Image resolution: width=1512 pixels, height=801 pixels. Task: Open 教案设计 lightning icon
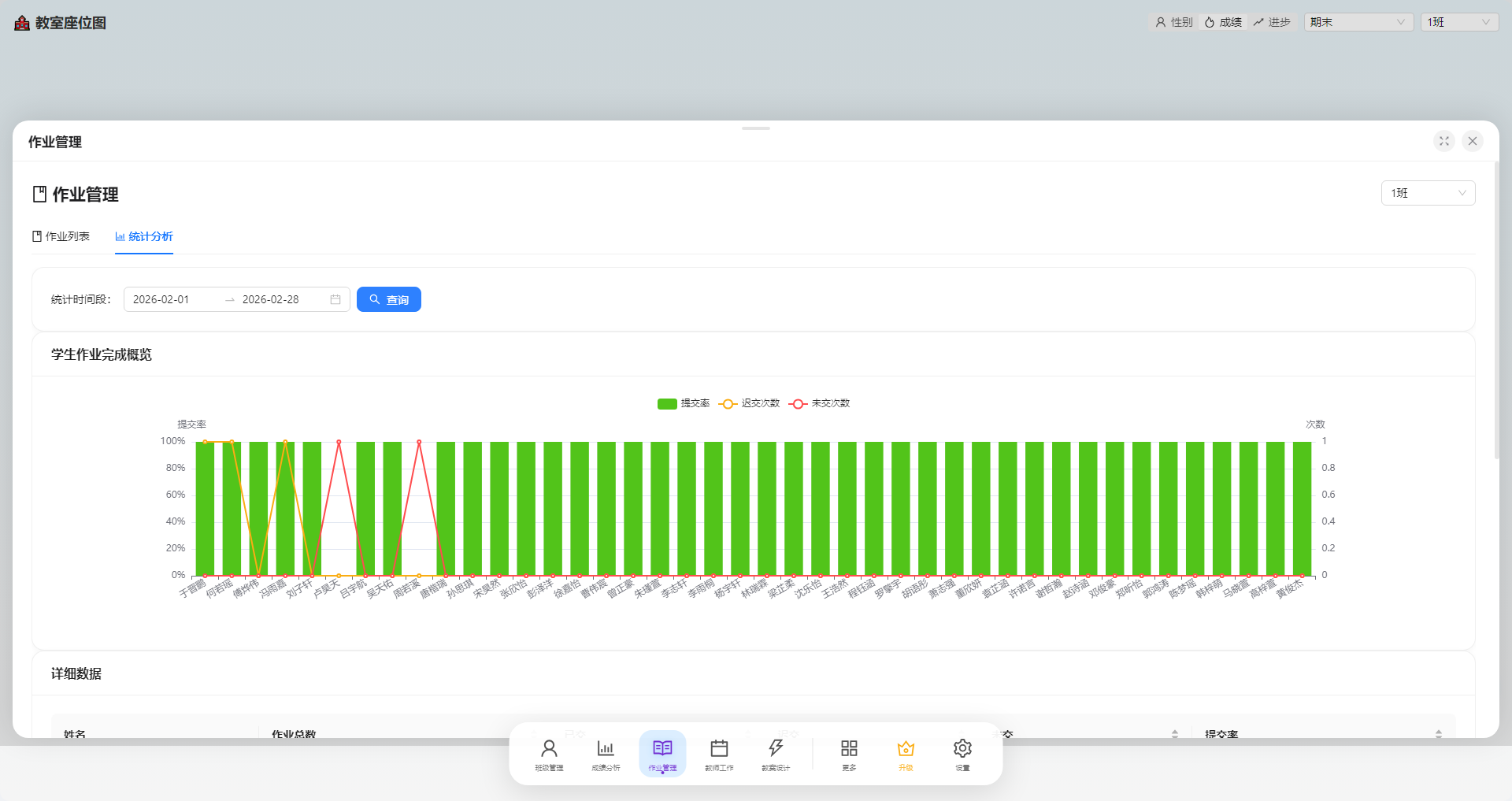pos(776,754)
